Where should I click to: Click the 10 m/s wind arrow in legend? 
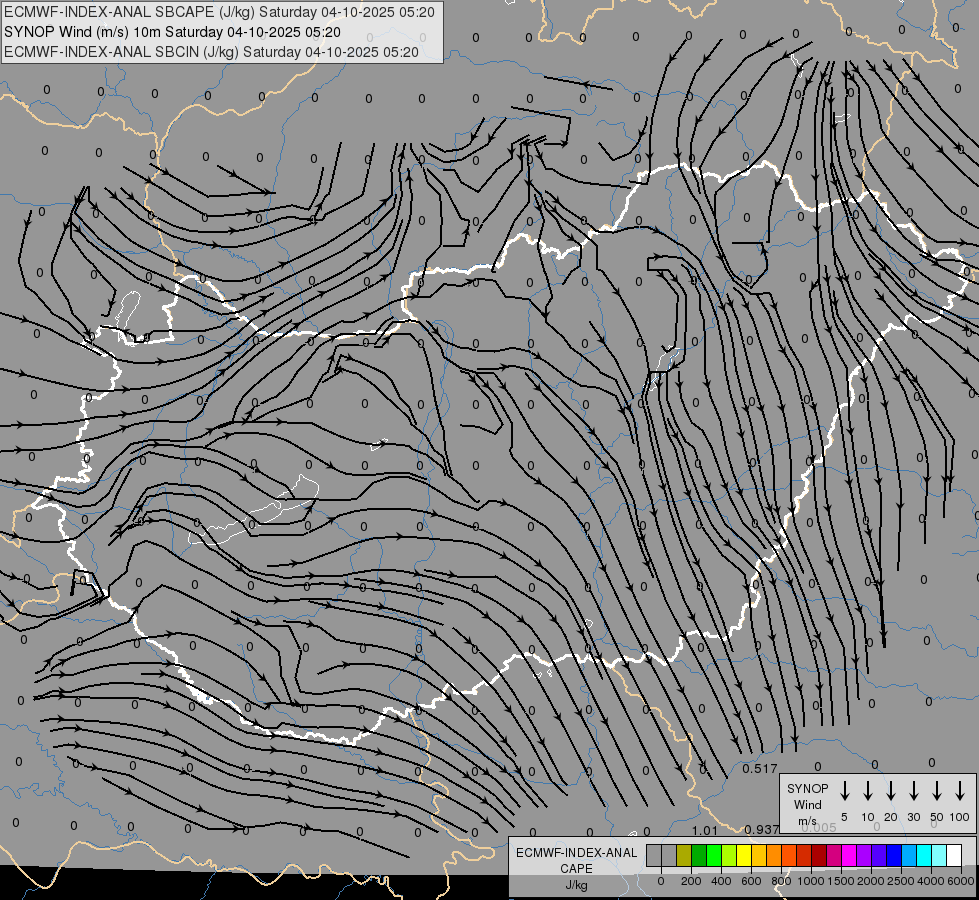pos(867,791)
